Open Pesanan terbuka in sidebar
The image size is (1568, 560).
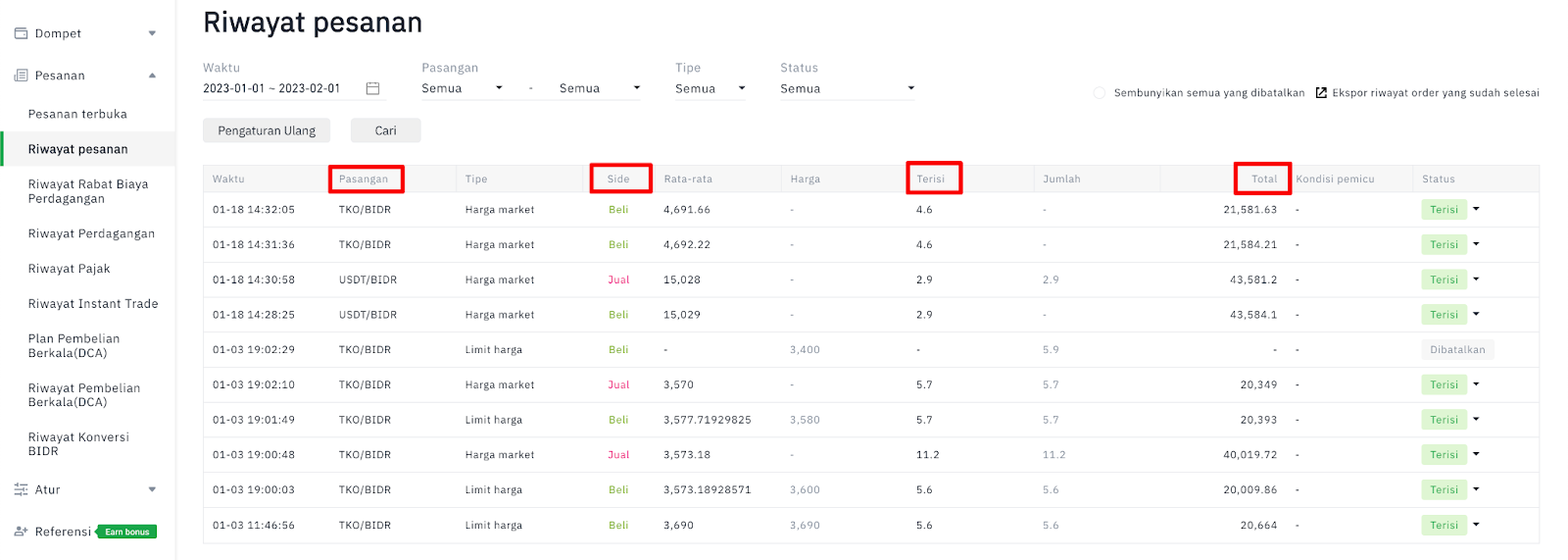77,114
